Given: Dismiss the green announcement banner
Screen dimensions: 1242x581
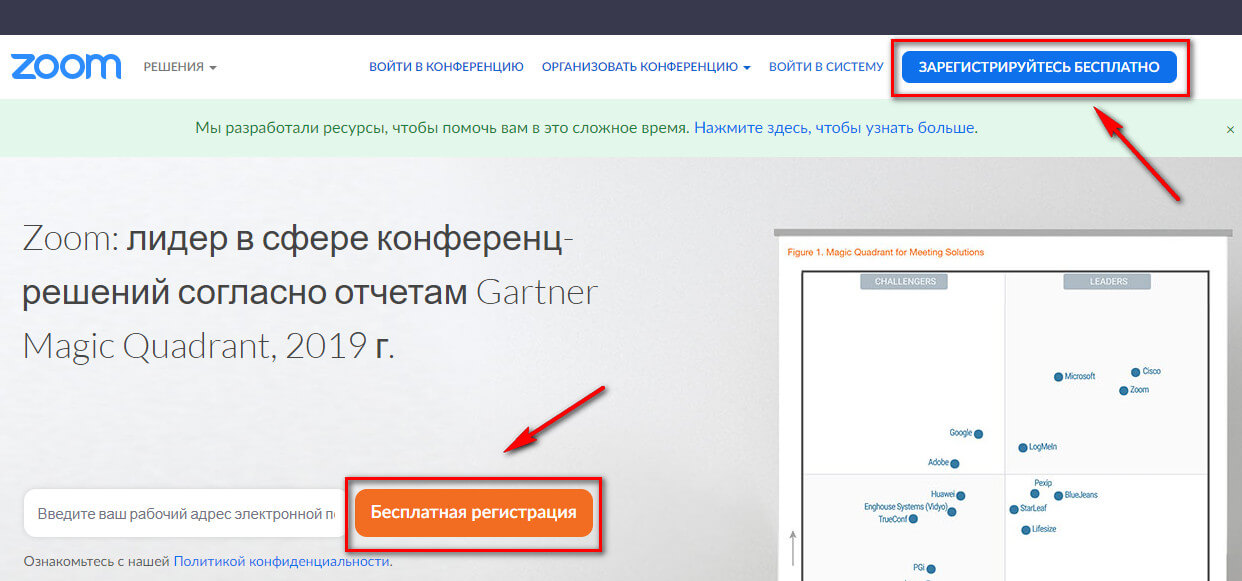Looking at the screenshot, I should pos(1229,130).
